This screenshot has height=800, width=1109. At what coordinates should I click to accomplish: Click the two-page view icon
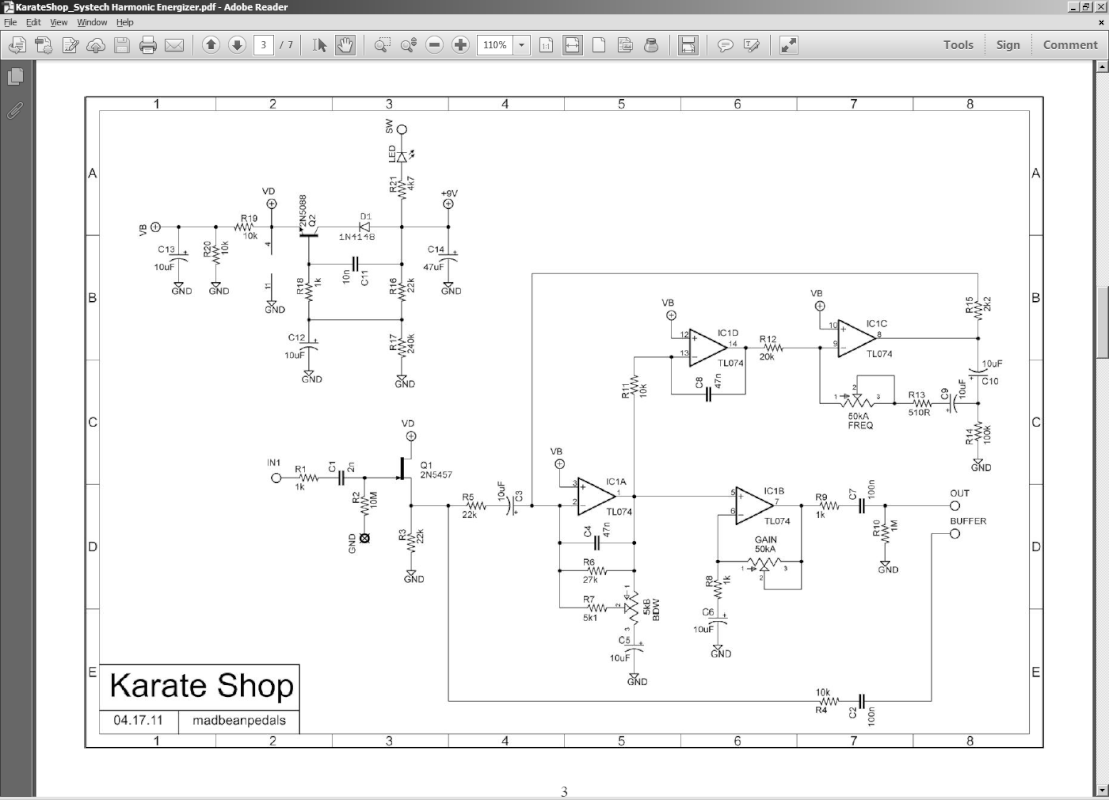[625, 45]
